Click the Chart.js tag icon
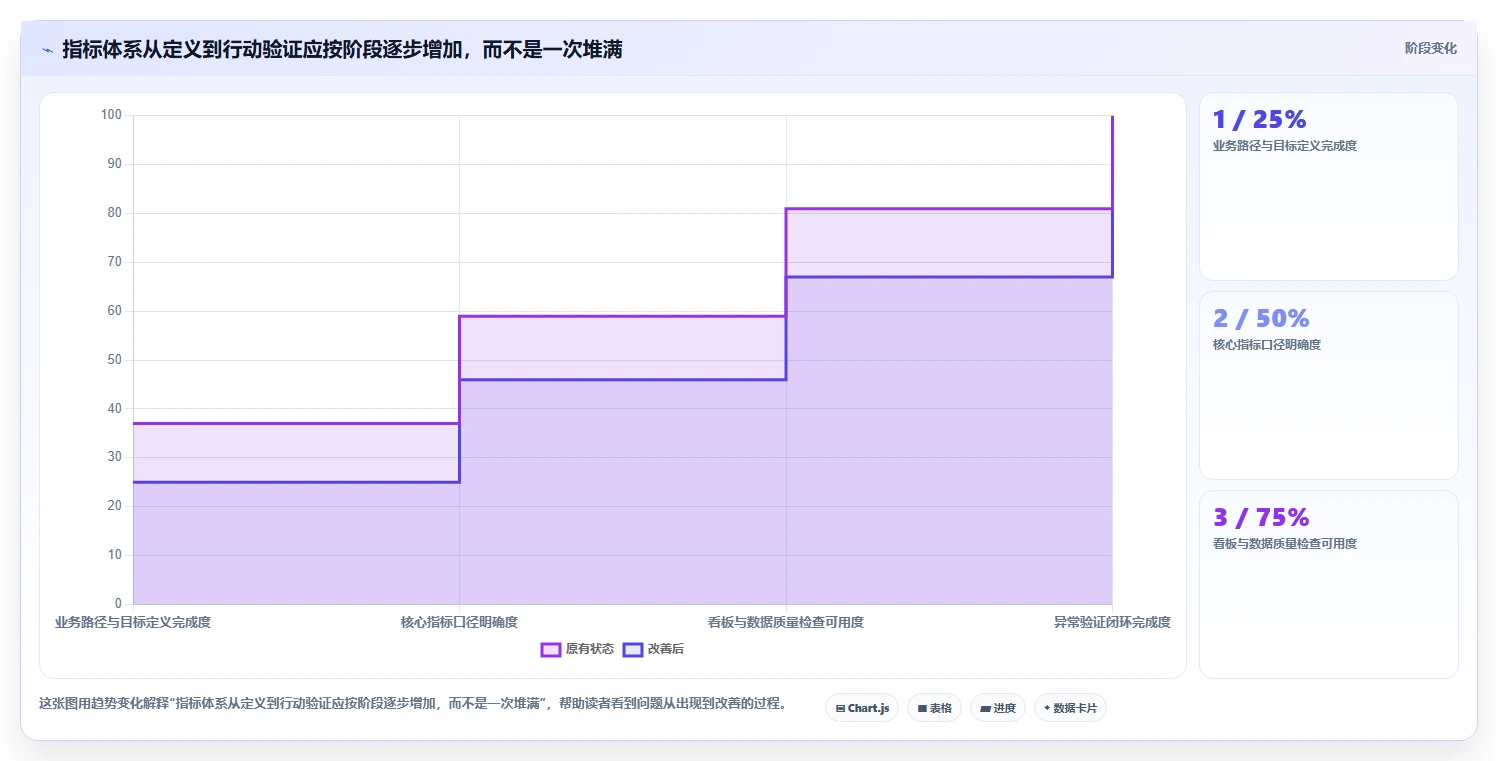The height and width of the screenshot is (761, 1498). 841,708
